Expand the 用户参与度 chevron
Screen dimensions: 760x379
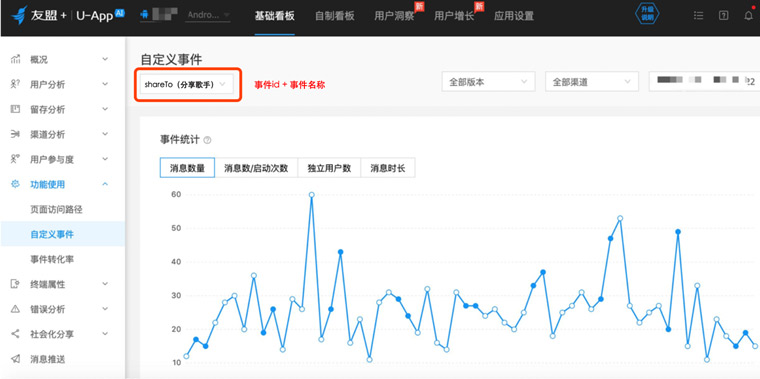tap(105, 159)
